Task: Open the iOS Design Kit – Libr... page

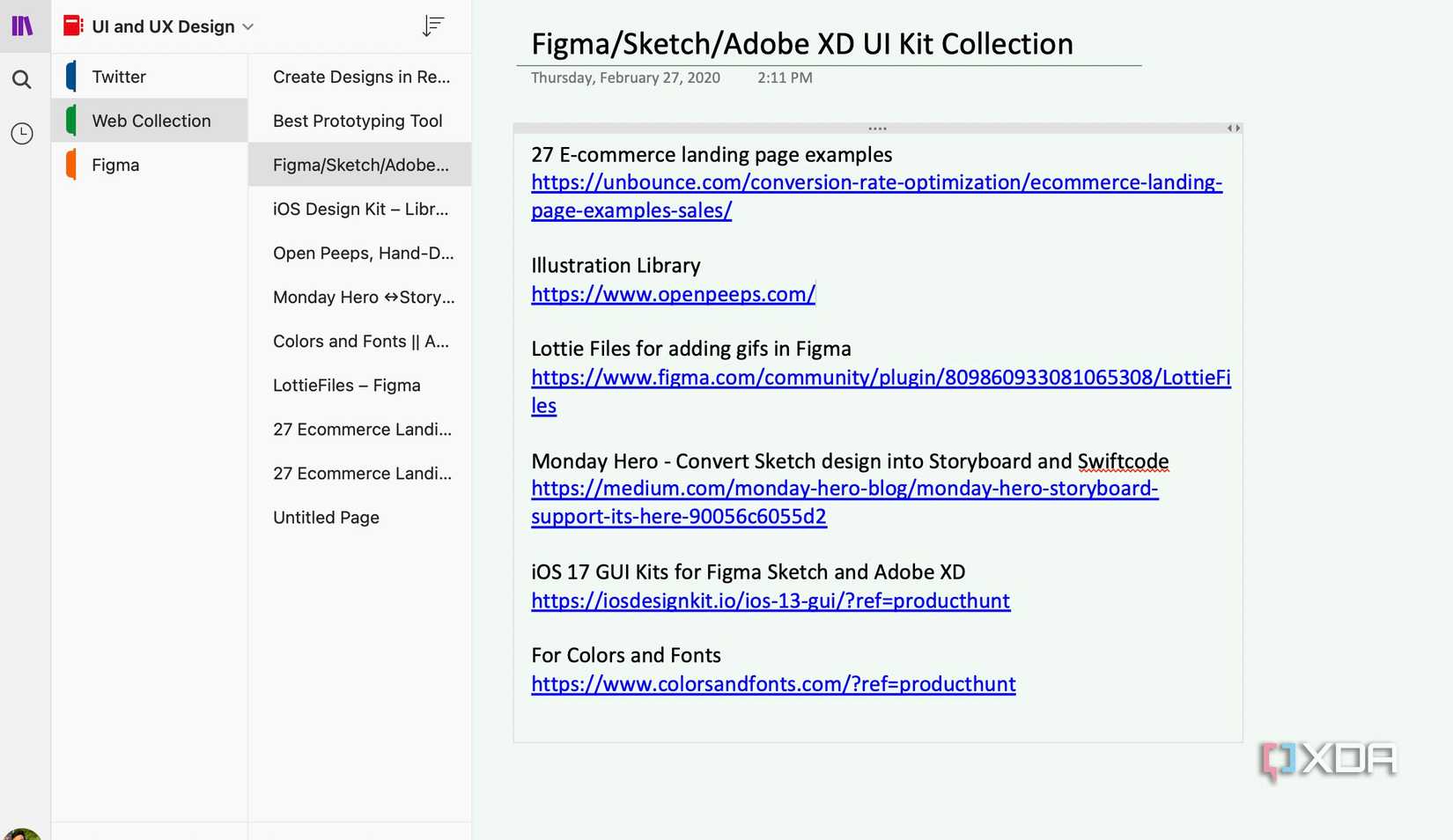Action: tap(360, 209)
